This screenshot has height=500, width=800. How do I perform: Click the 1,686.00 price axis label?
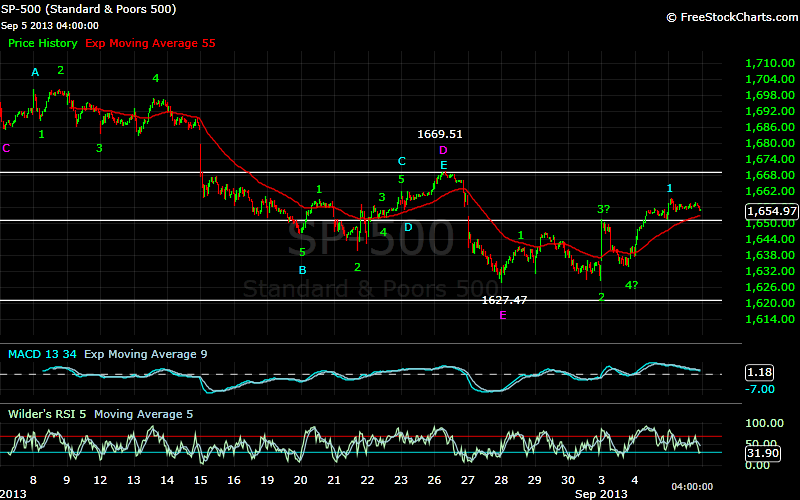pyautogui.click(x=770, y=127)
